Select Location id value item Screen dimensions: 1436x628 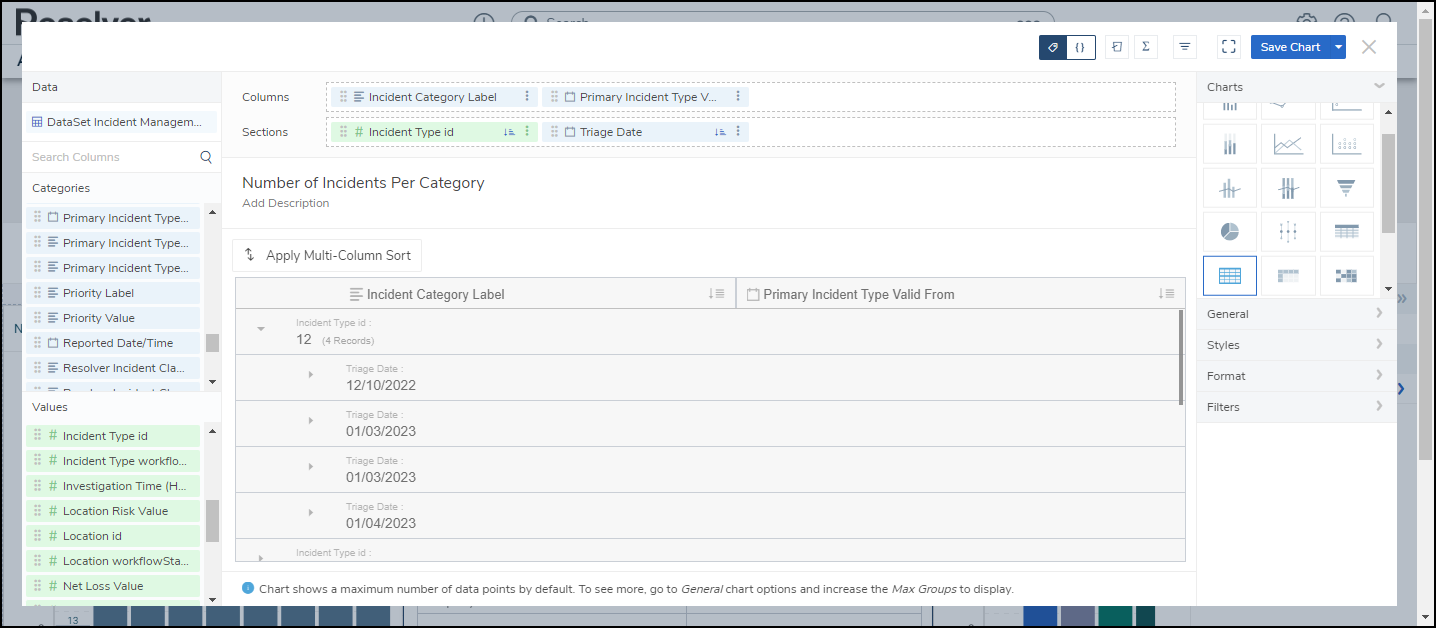pyautogui.click(x=113, y=536)
